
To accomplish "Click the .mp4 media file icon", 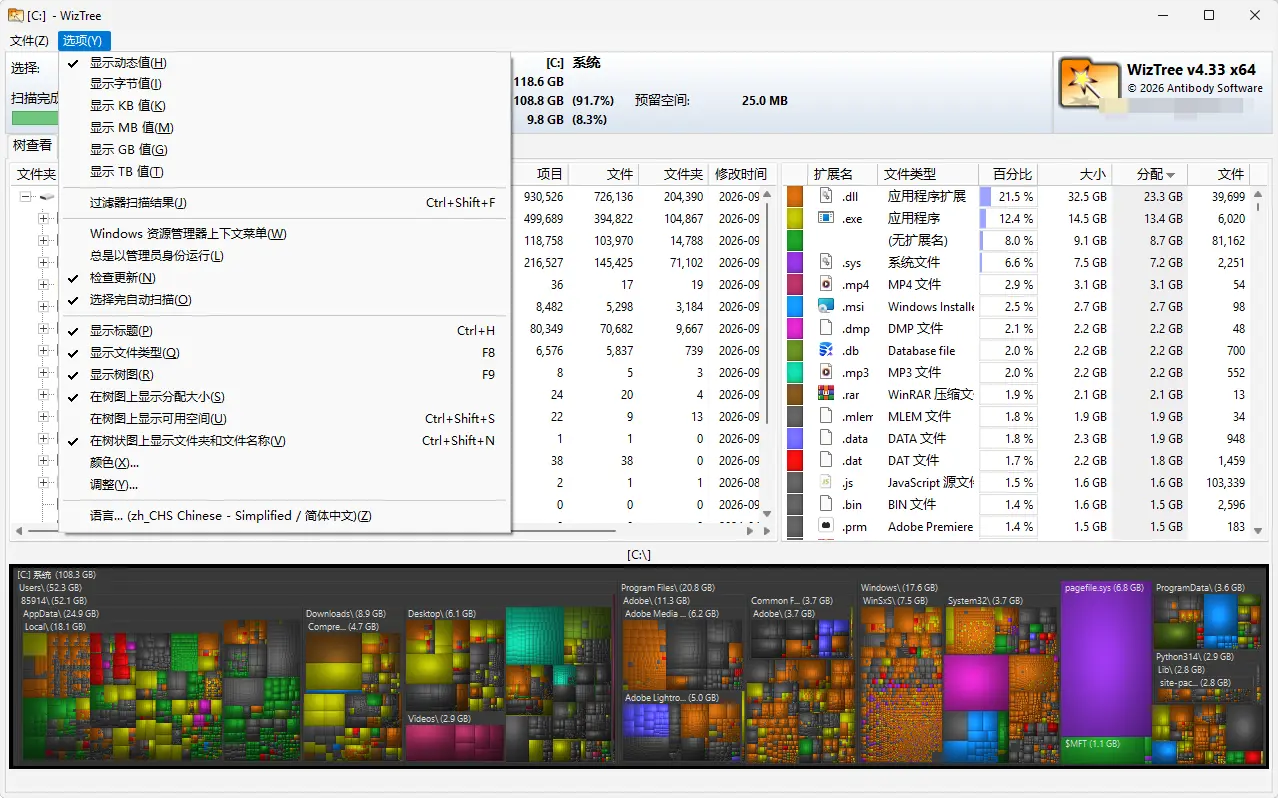I will (826, 284).
